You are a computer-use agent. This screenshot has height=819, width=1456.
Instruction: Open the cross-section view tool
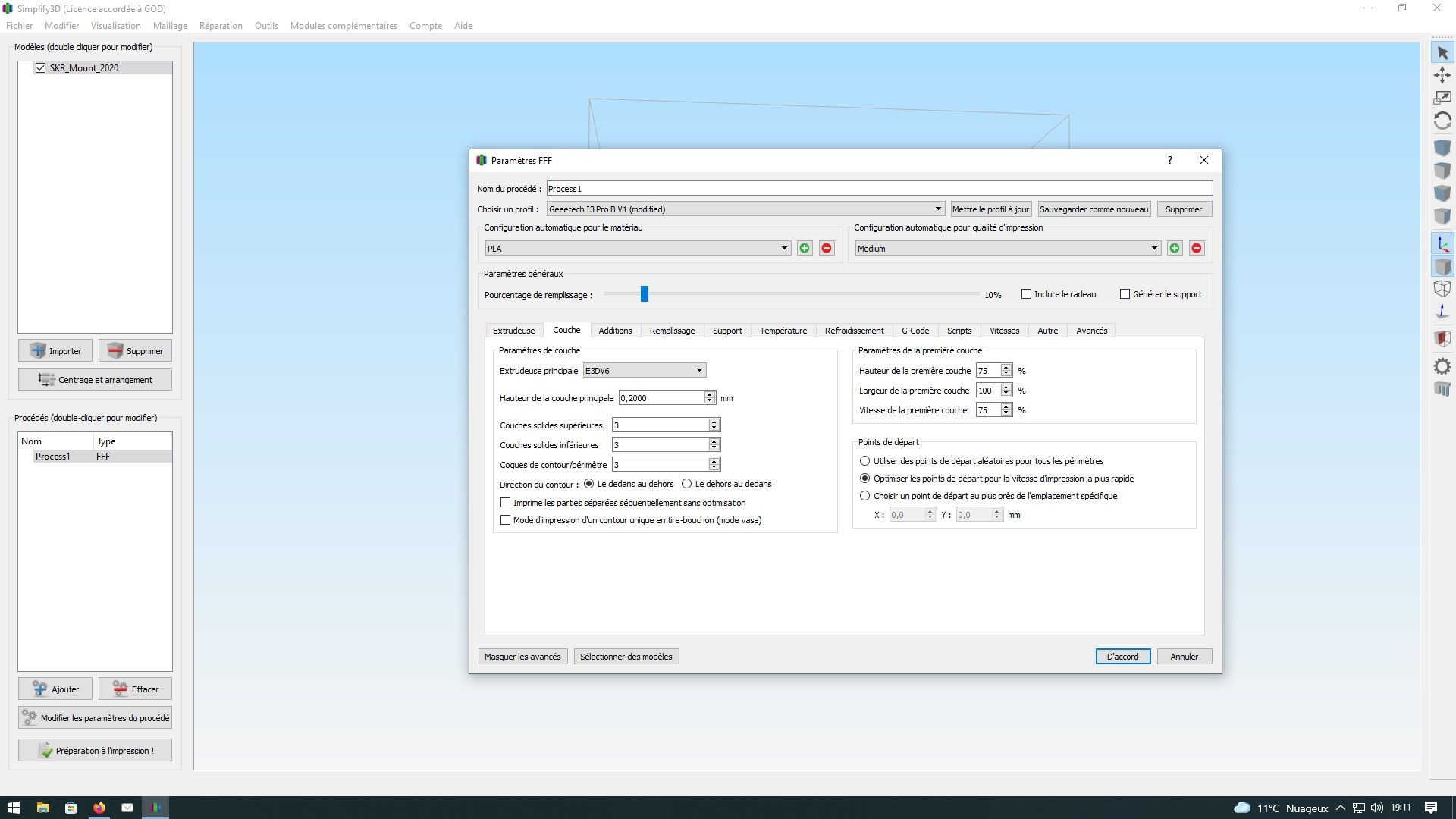(1442, 338)
